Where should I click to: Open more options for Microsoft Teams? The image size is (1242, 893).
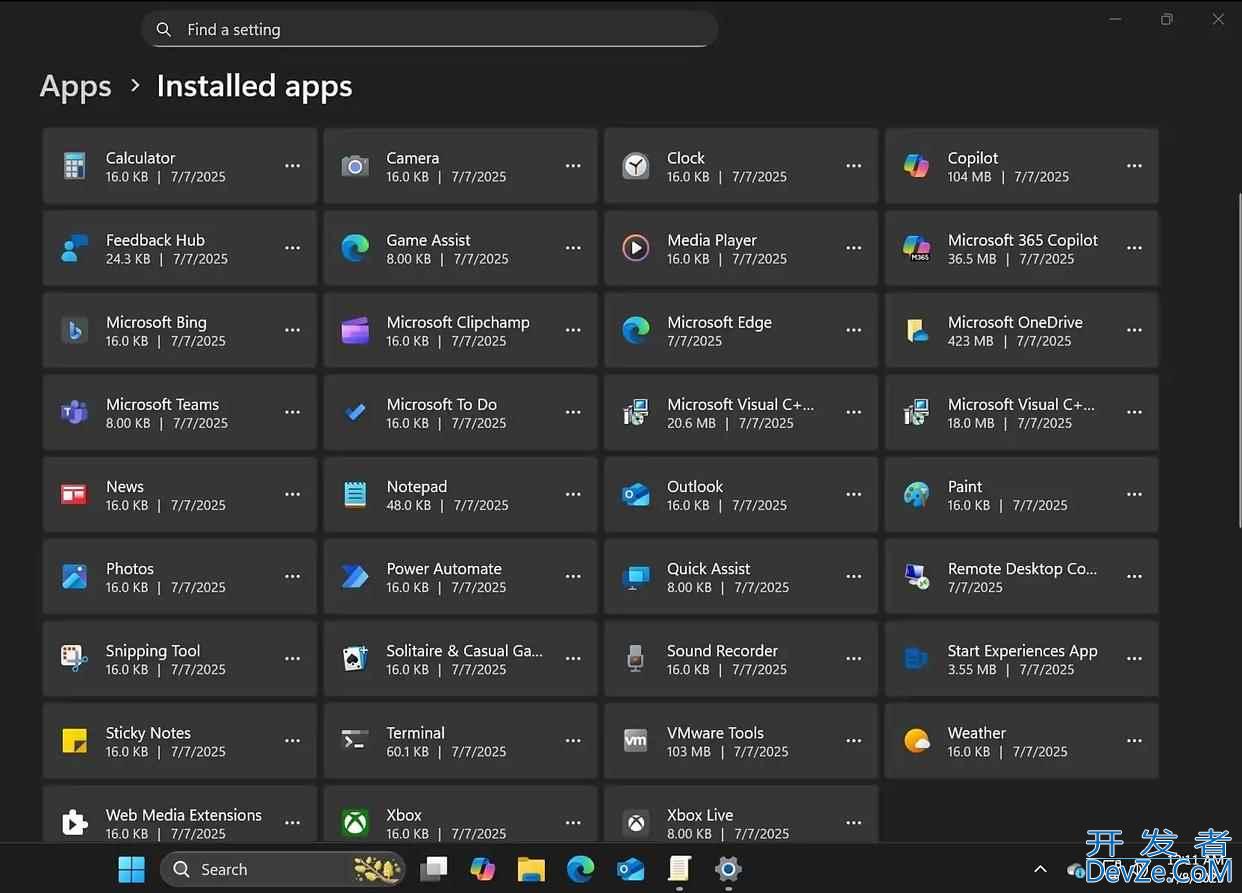[292, 412]
